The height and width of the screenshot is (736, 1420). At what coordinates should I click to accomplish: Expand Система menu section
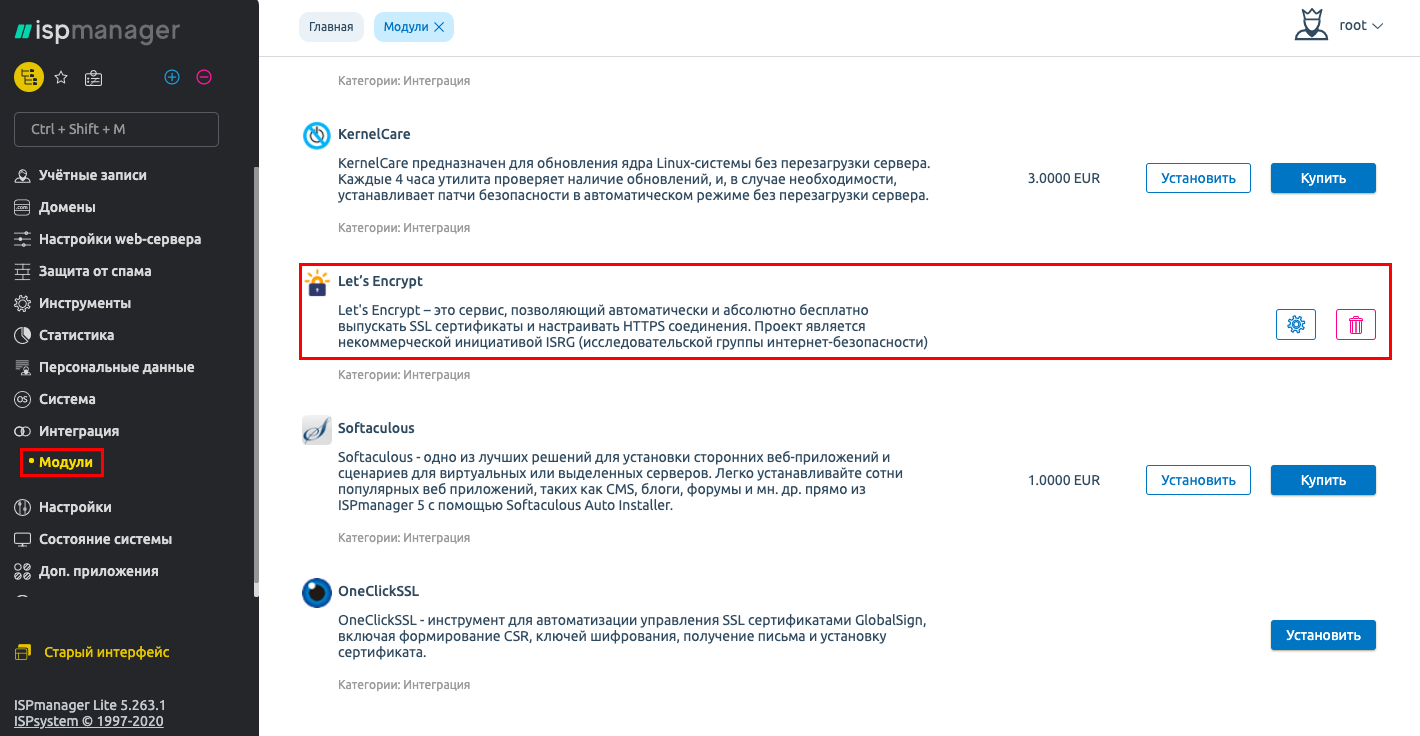pos(67,399)
